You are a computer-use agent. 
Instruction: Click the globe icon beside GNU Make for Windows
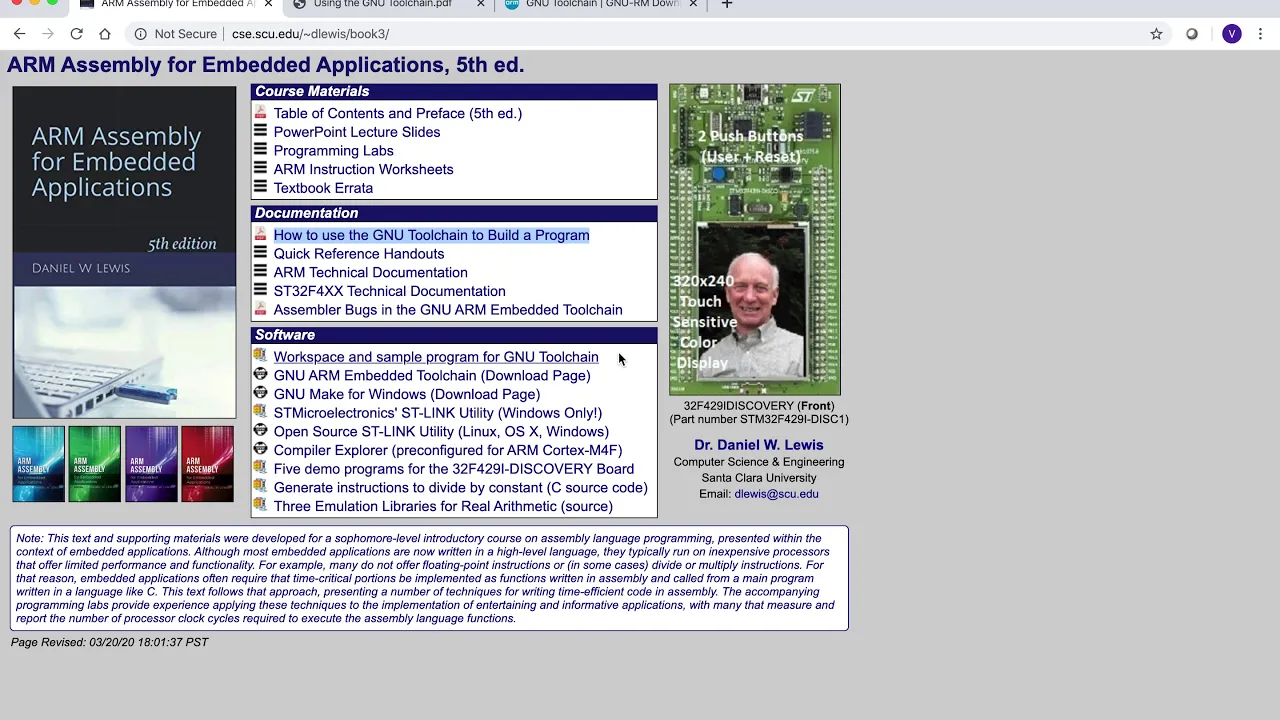coord(260,394)
